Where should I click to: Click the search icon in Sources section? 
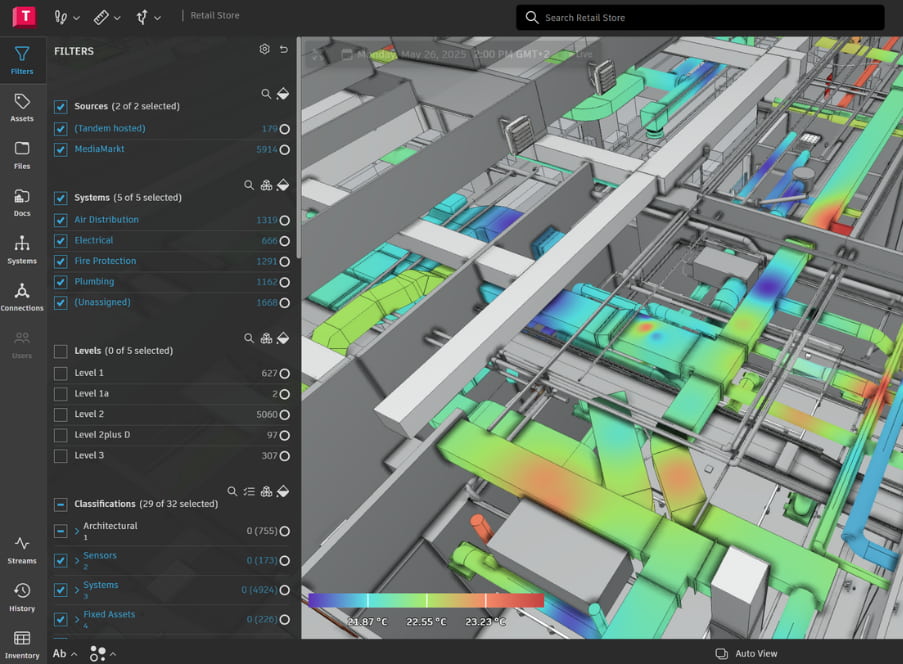click(266, 94)
